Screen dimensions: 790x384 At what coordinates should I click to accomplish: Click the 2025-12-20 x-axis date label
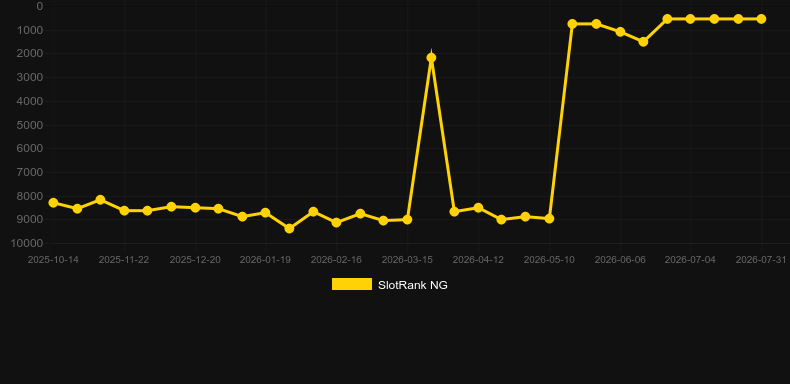click(x=195, y=260)
